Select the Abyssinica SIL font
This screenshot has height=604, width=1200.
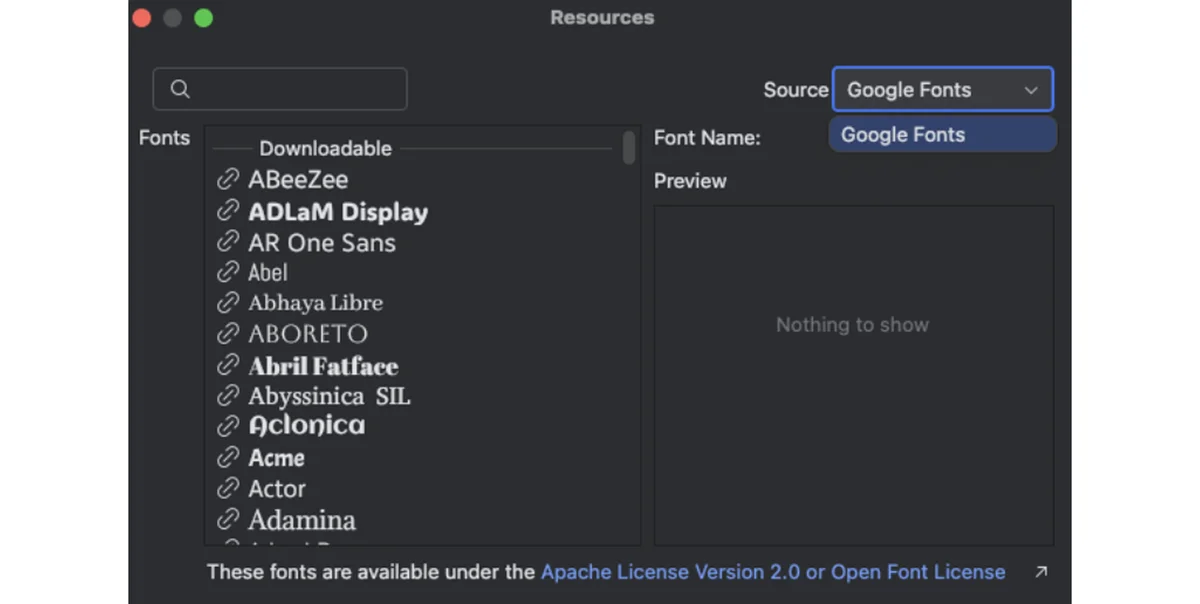pos(329,397)
